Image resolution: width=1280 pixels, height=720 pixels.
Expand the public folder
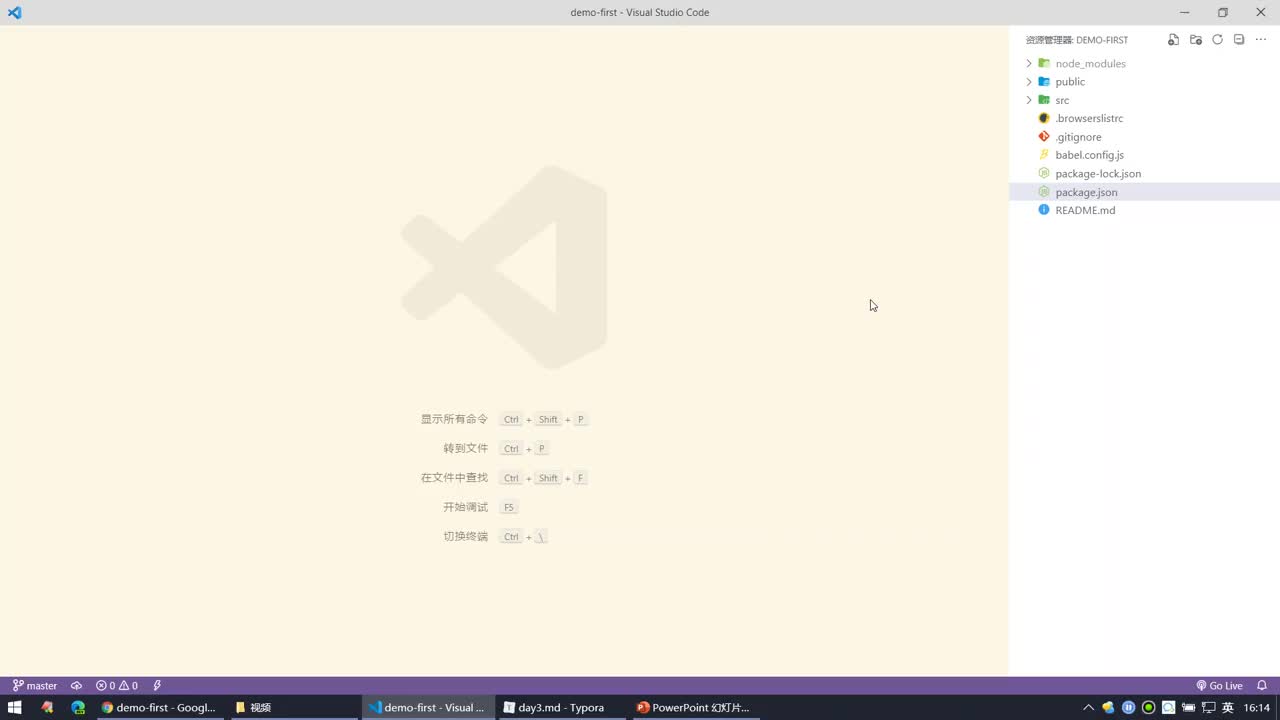(x=1029, y=82)
